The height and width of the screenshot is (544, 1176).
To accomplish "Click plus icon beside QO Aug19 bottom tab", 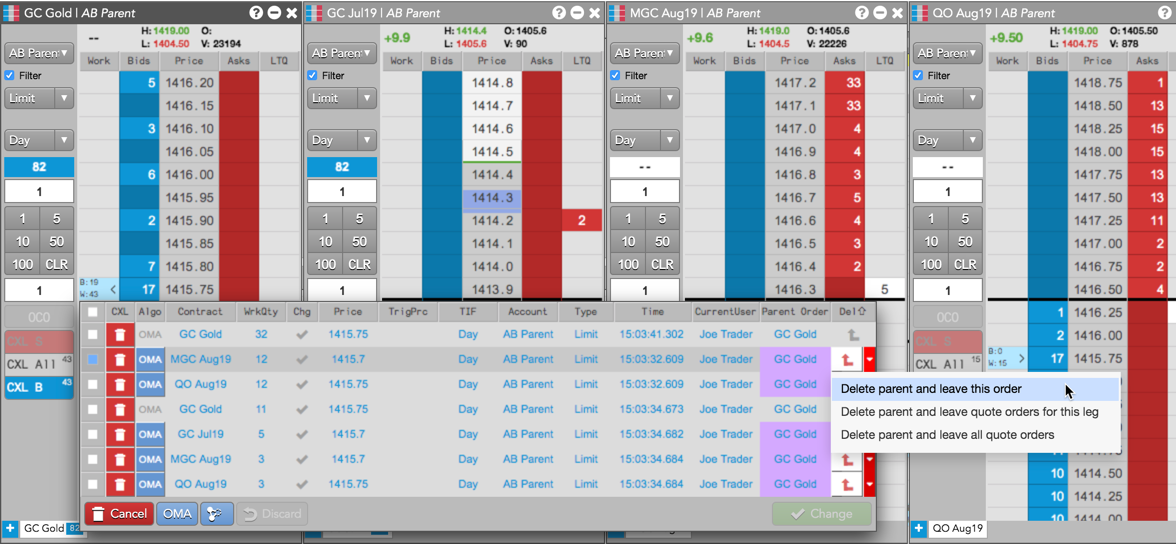I will [x=918, y=528].
